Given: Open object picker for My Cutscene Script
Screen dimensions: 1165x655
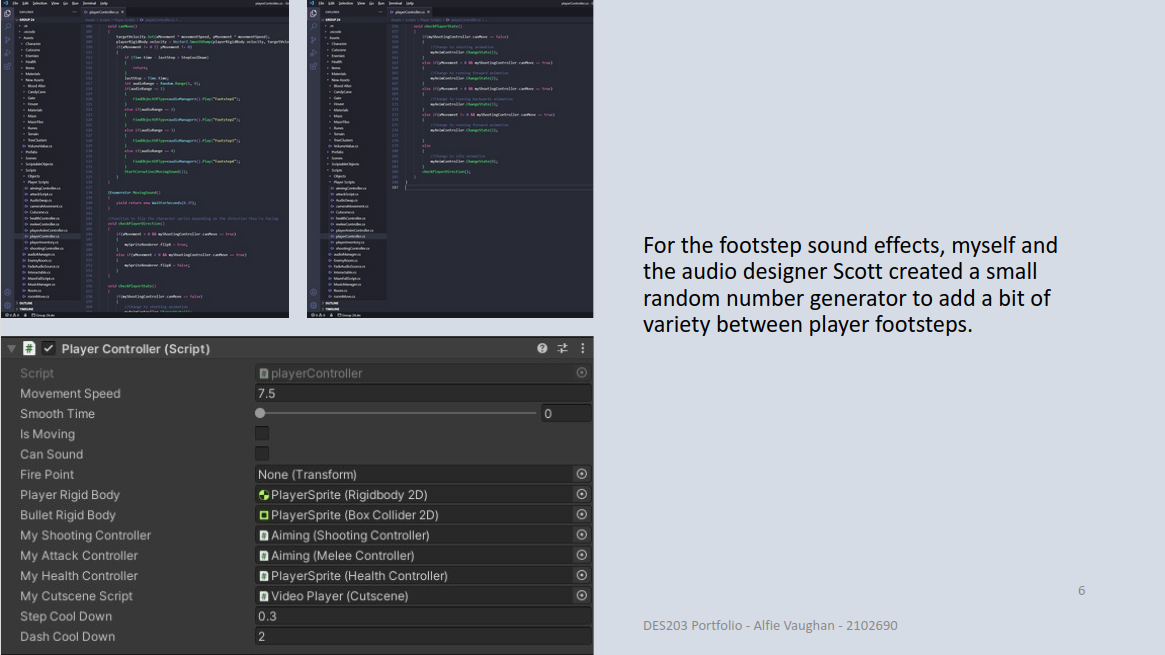Looking at the screenshot, I should click(582, 595).
